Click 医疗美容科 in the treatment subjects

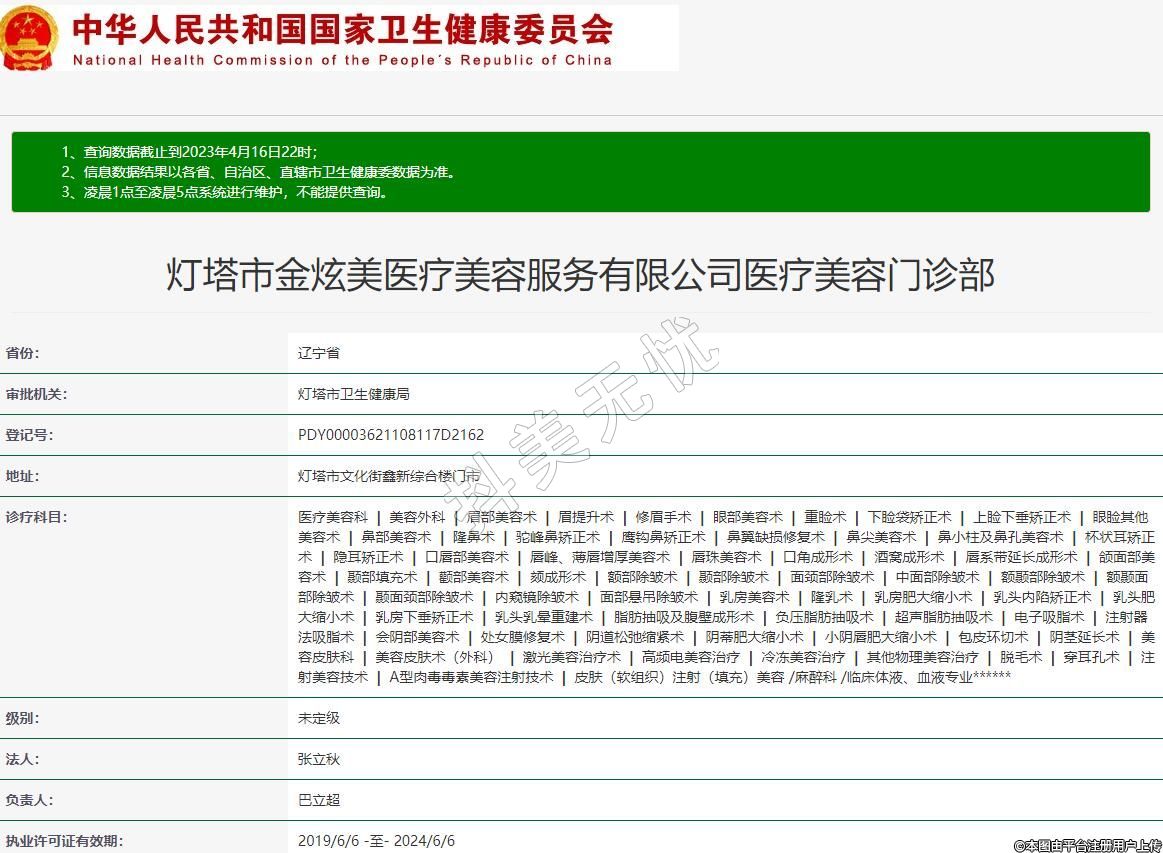(x=333, y=517)
